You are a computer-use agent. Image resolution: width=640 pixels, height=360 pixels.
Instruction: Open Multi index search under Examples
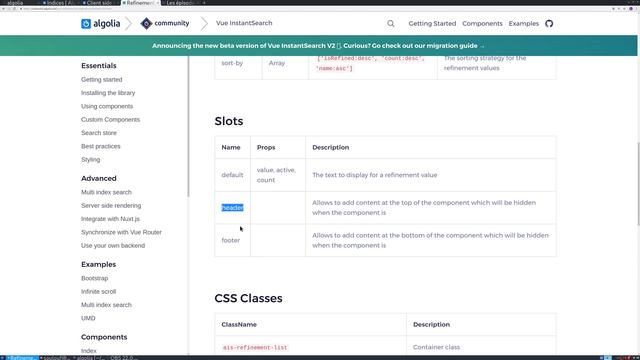[x=106, y=305]
